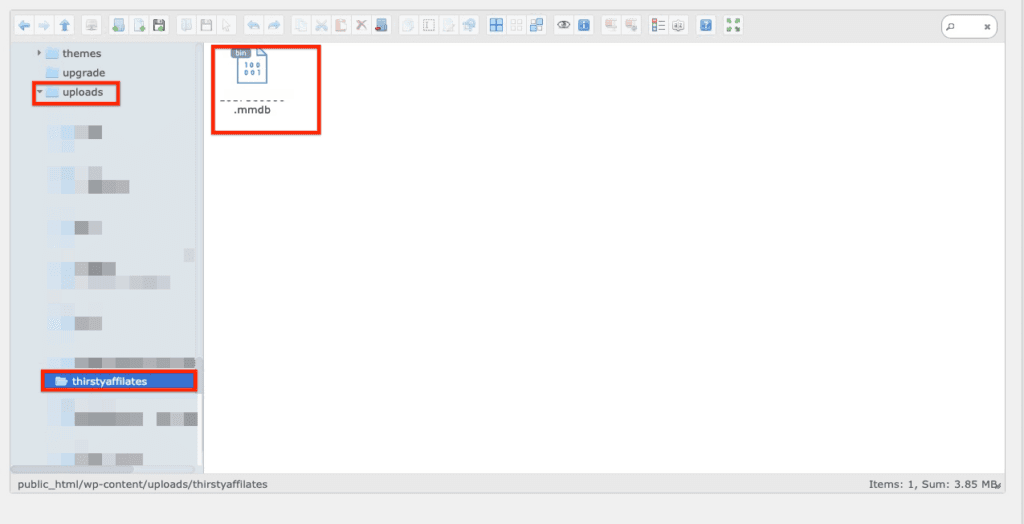Viewport: 1024px width, 524px height.
Task: Expand the themes folder arrow
Action: click(x=39, y=53)
